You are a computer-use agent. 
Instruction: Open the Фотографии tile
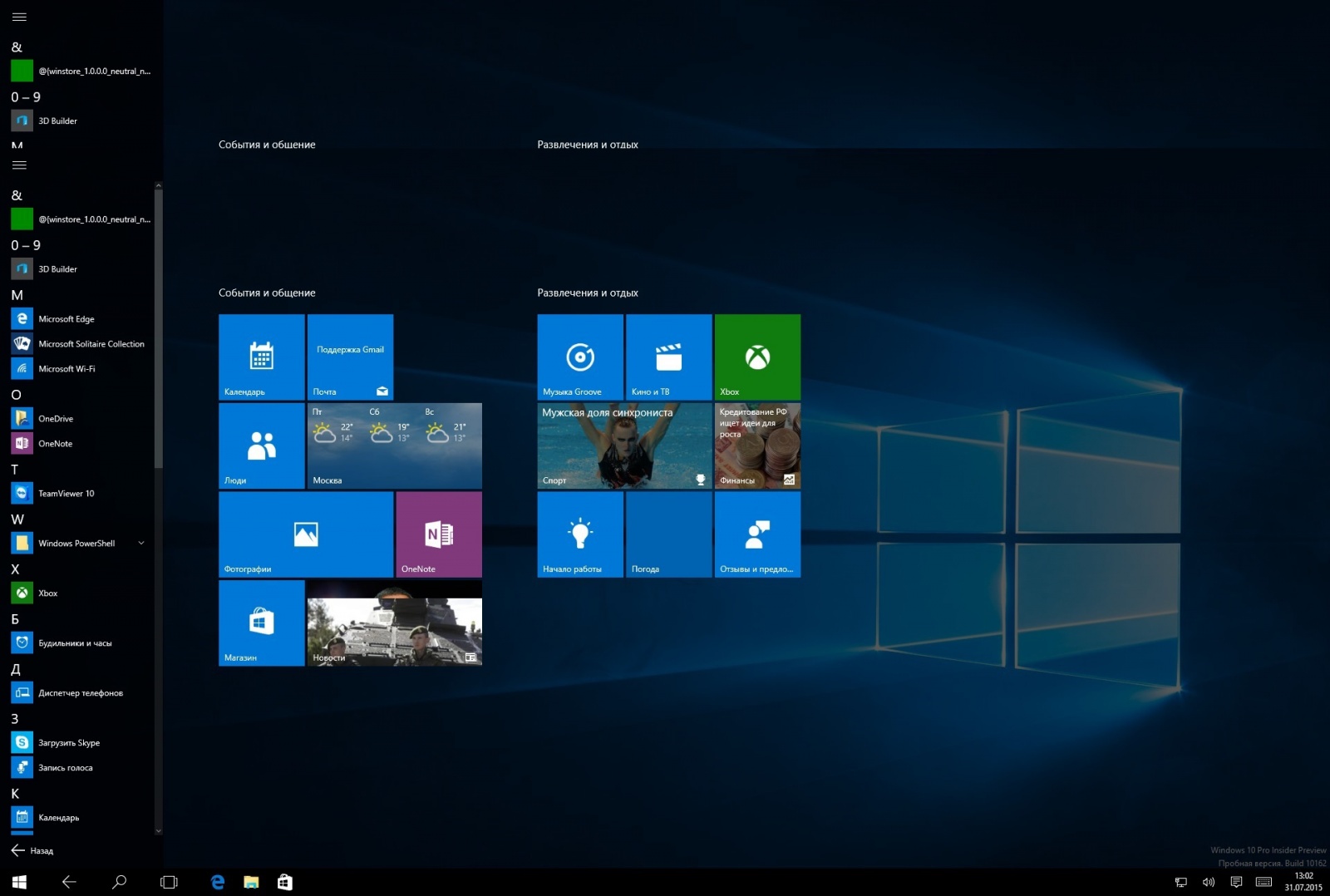[305, 534]
